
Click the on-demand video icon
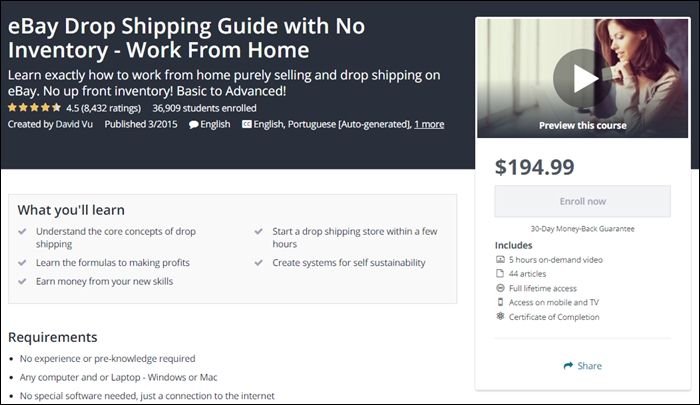(x=500, y=260)
